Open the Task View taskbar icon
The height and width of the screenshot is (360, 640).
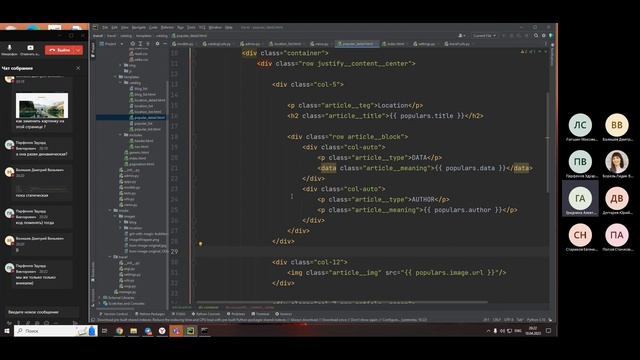click(x=104, y=331)
